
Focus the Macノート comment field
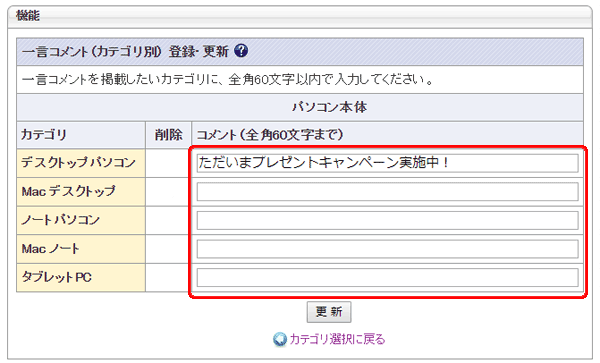click(387, 249)
